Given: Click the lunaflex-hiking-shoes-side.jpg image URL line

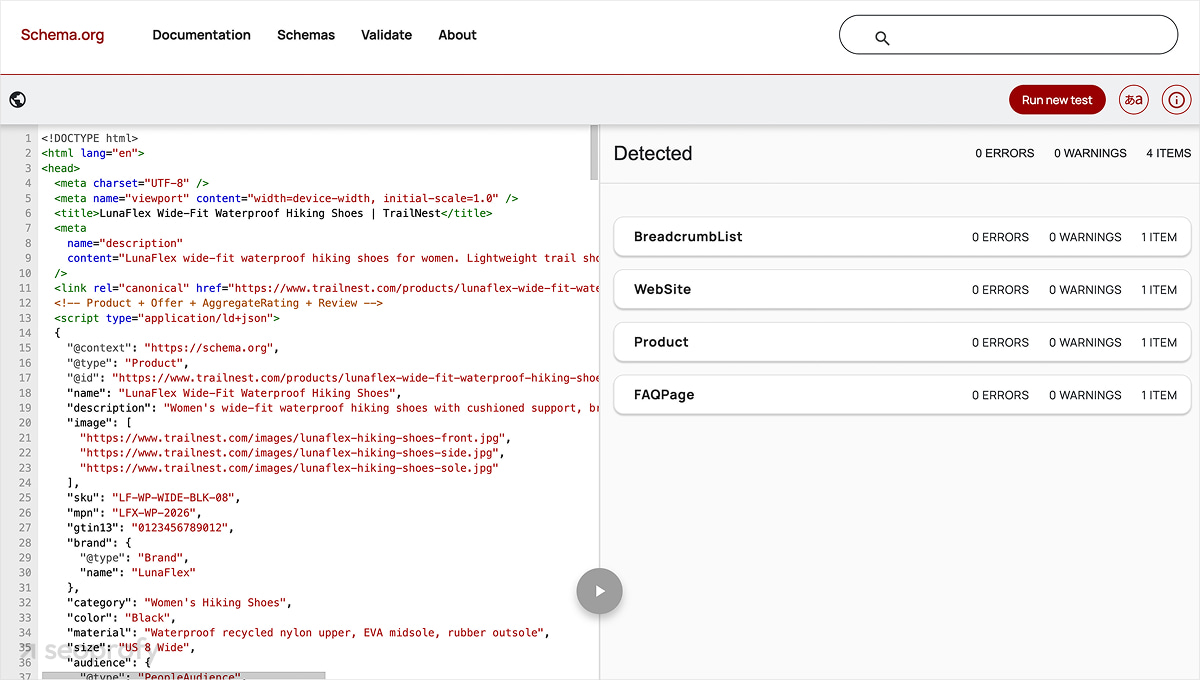Looking at the screenshot, I should (x=292, y=453).
